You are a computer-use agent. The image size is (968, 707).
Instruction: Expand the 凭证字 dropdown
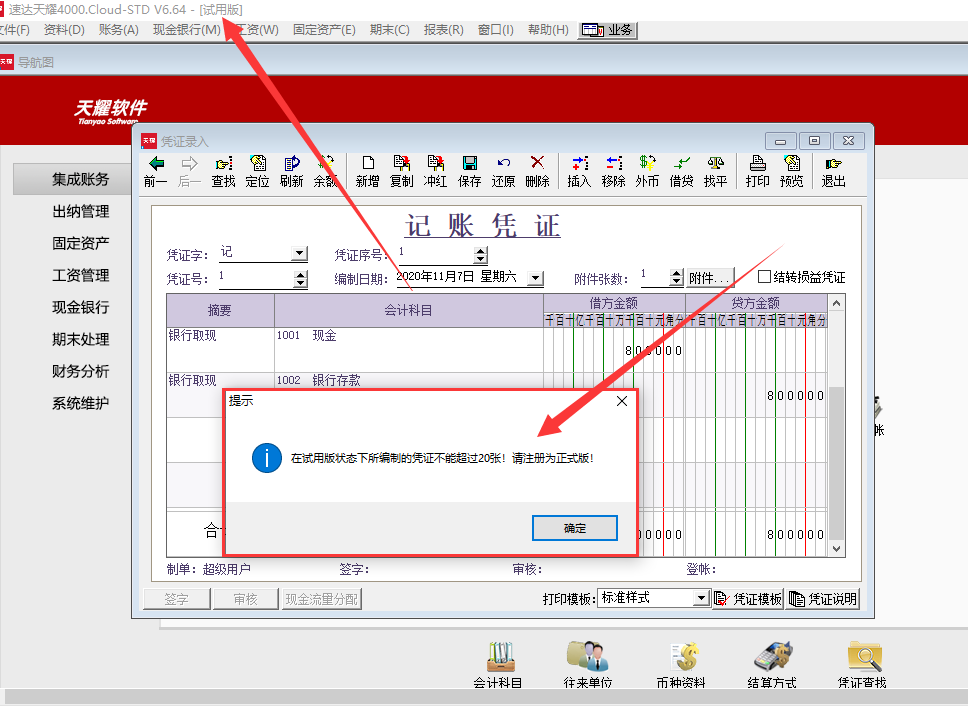[x=299, y=253]
